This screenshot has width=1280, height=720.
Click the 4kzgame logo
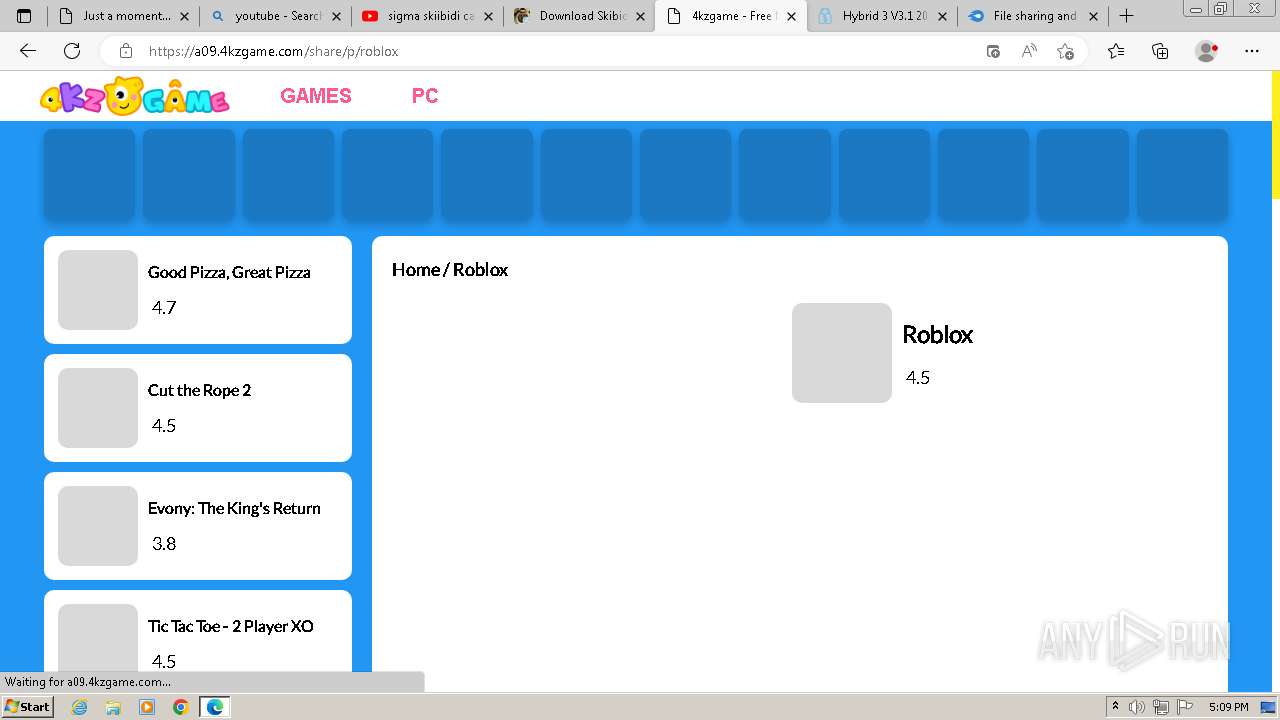click(135, 96)
